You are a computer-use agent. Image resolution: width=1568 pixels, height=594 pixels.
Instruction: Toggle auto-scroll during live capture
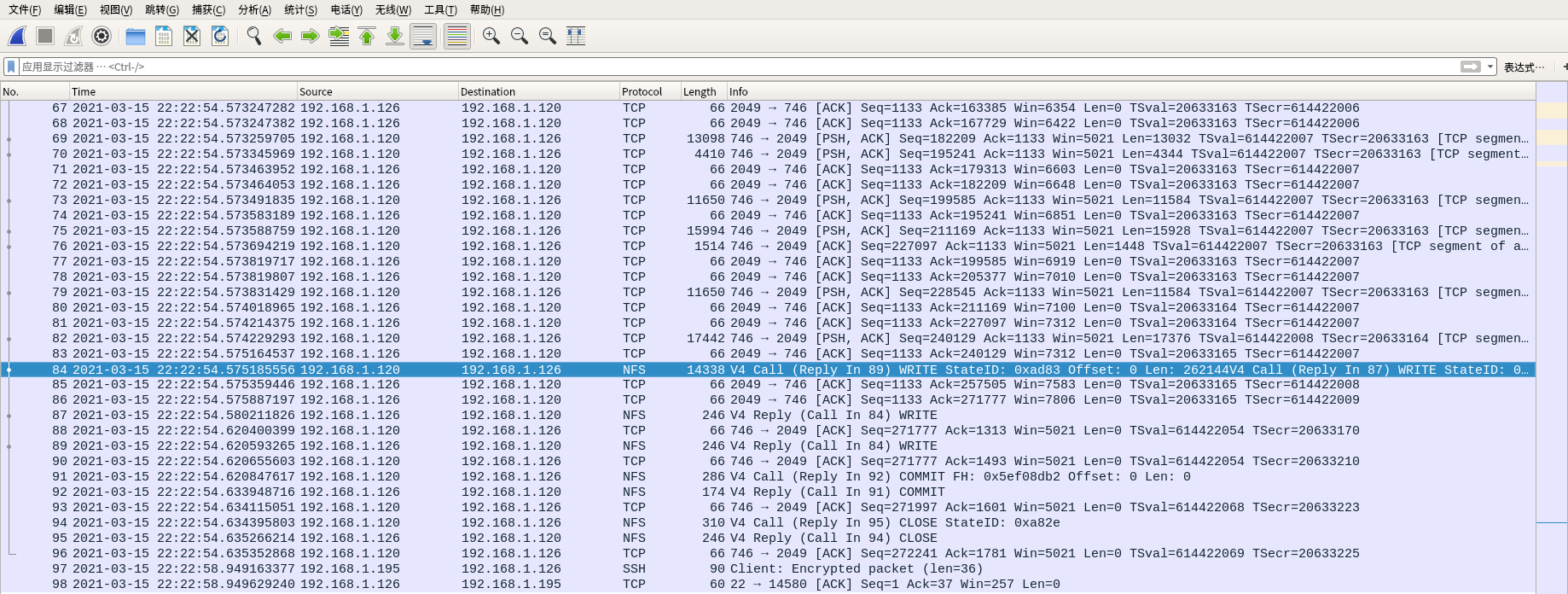pyautogui.click(x=423, y=36)
